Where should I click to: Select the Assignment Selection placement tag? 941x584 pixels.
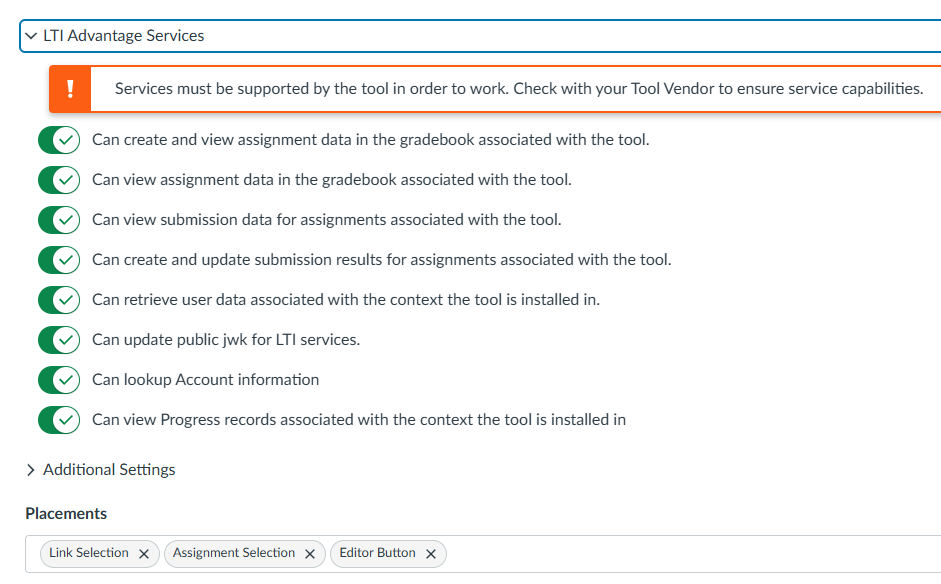(234, 553)
